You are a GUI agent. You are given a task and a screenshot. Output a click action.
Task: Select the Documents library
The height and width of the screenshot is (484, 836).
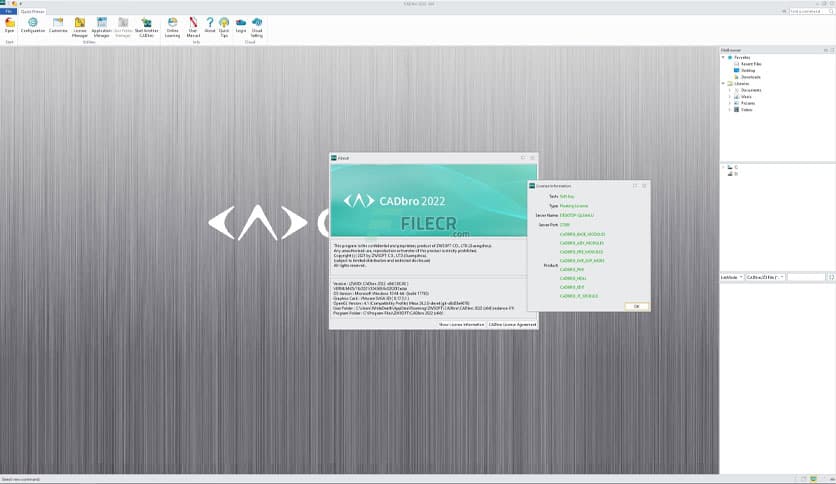pos(747,90)
